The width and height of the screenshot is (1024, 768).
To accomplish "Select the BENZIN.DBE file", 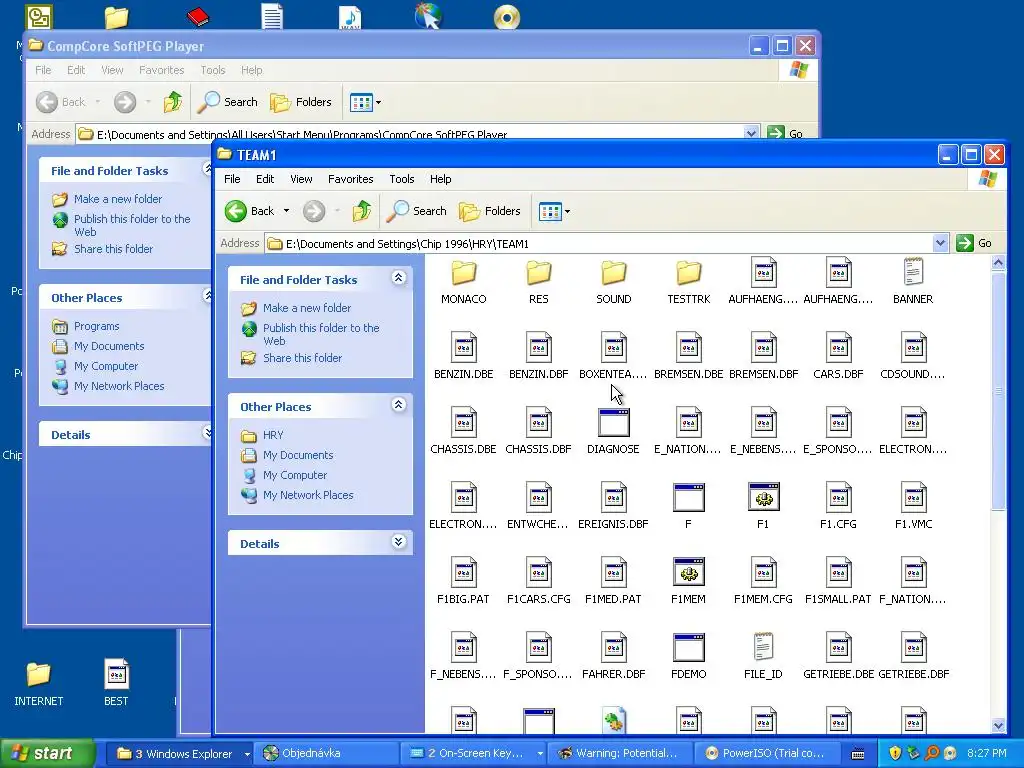I will pyautogui.click(x=463, y=357).
